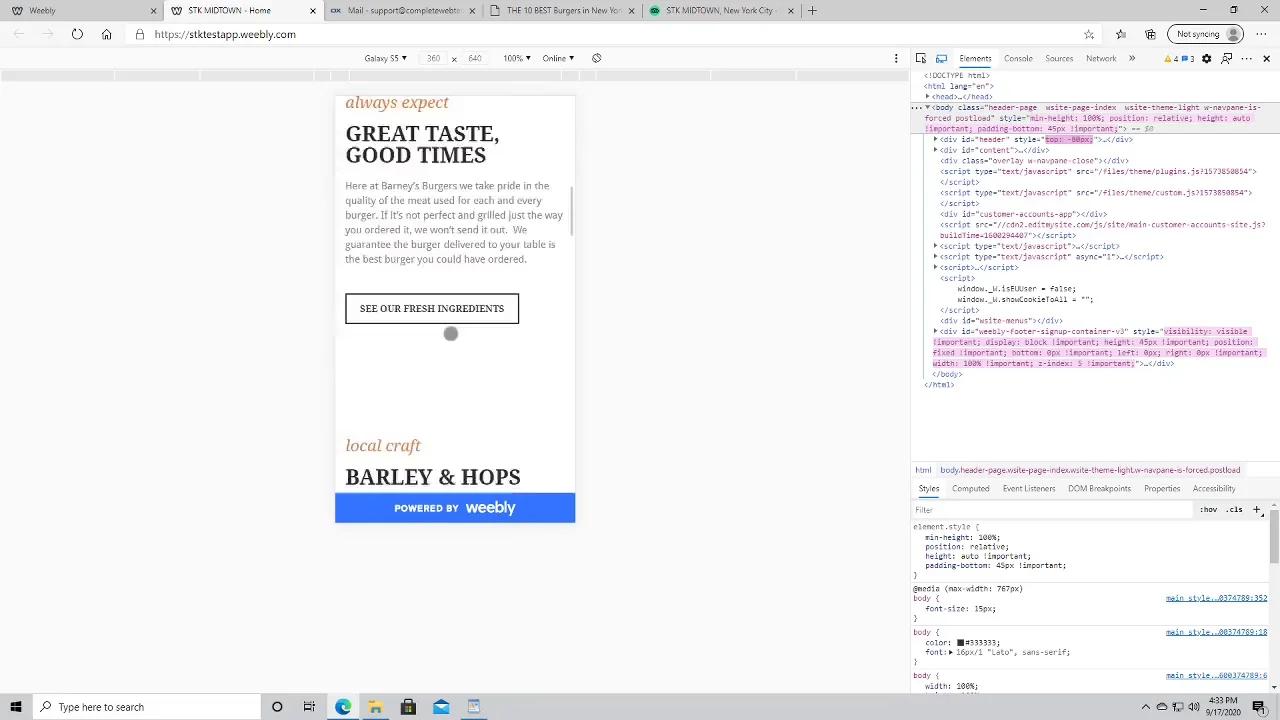The height and width of the screenshot is (720, 1280).
Task: Rotate the emulated device orientation
Action: (596, 58)
